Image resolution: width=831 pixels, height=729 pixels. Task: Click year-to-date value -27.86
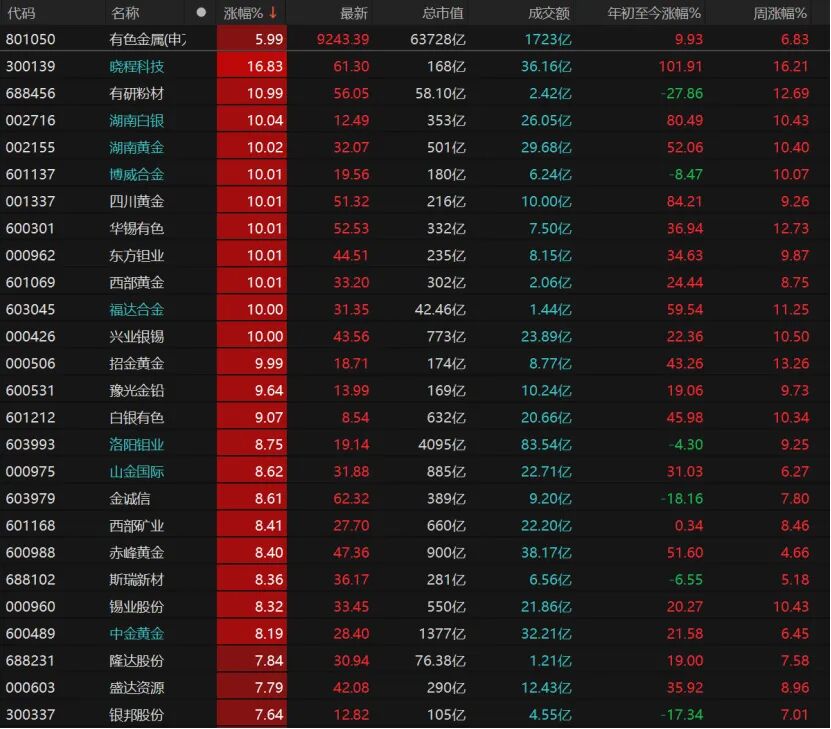(682, 94)
